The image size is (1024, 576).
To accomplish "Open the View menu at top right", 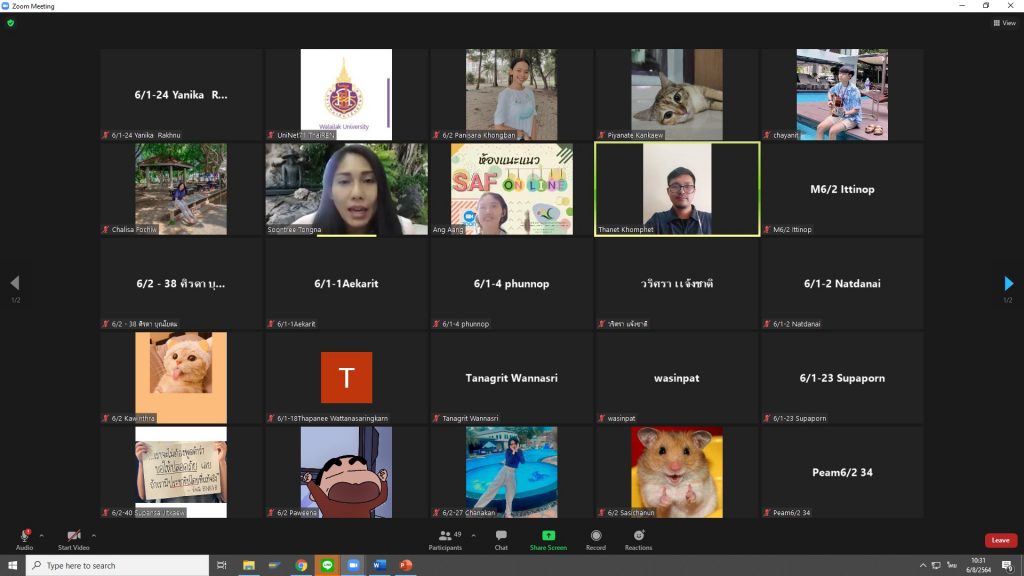I will (1005, 22).
